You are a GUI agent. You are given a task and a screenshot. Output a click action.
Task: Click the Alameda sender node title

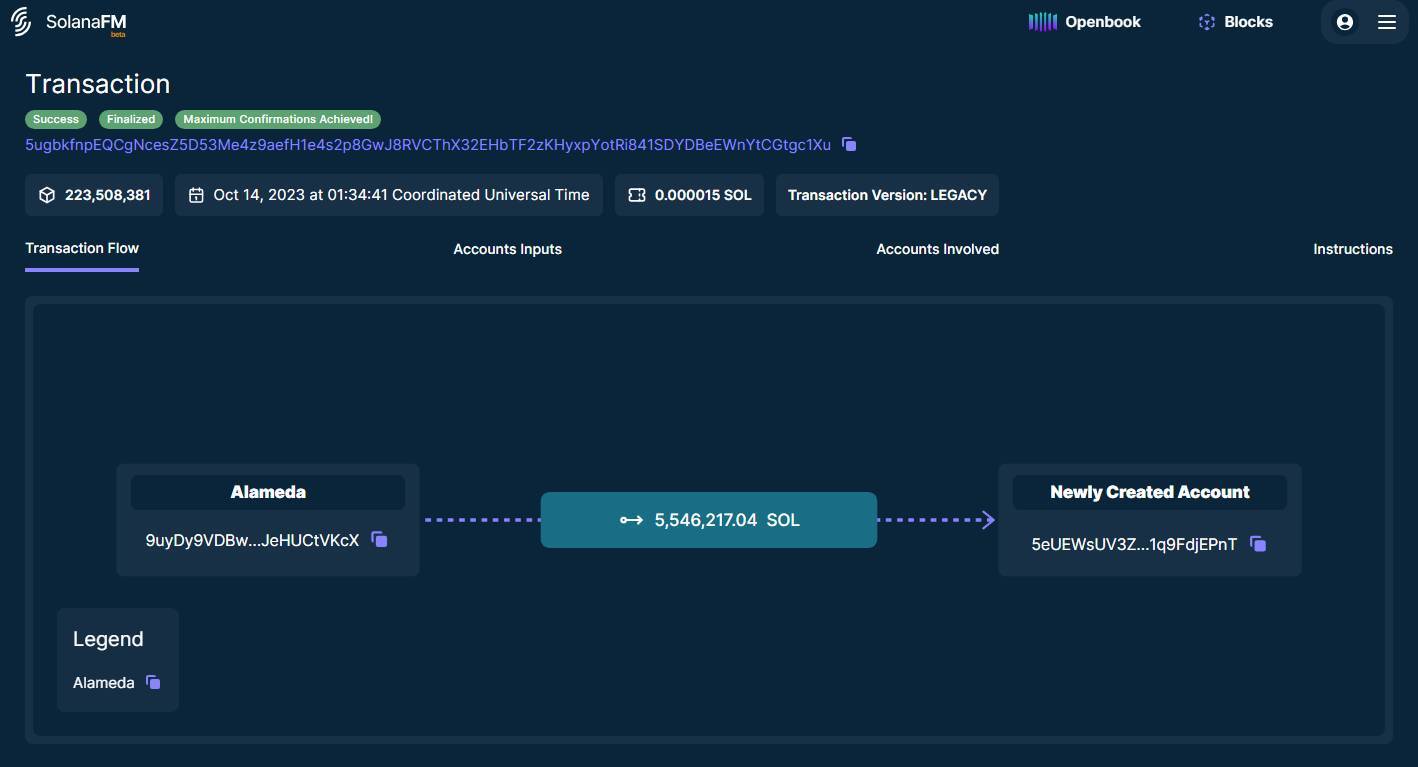[x=268, y=492]
